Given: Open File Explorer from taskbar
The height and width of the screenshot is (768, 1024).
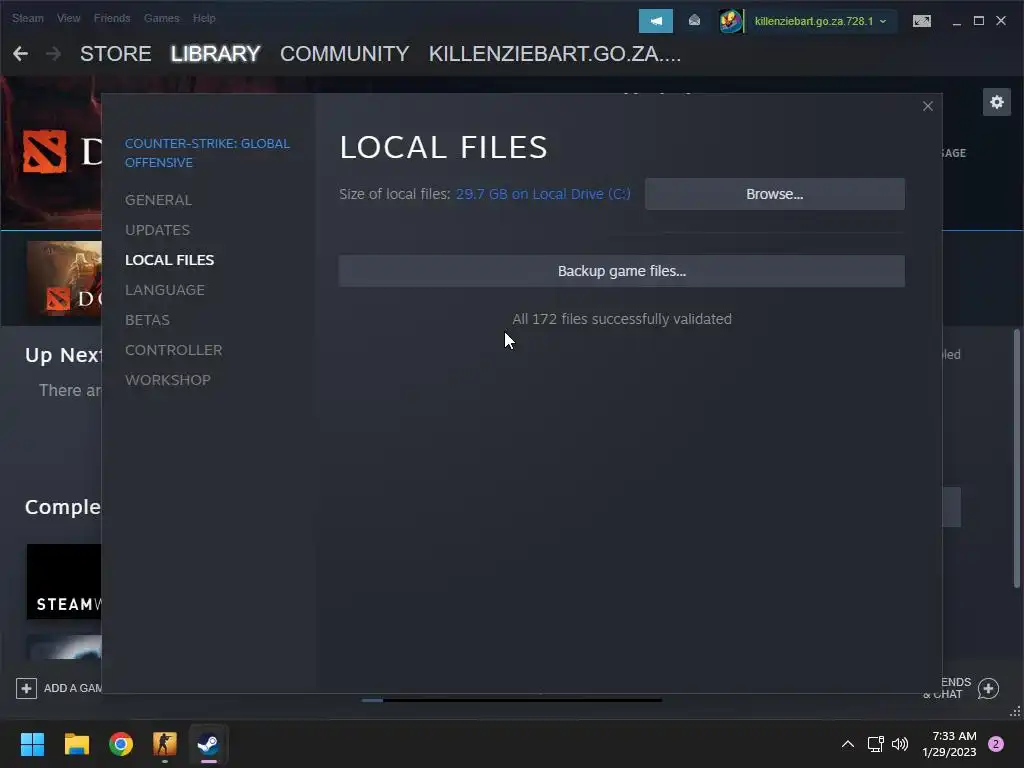Looking at the screenshot, I should tap(76, 744).
